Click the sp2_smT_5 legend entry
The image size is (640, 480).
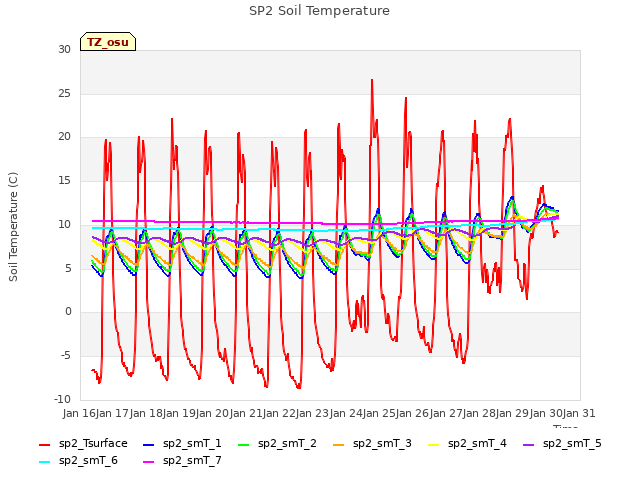(x=562, y=444)
